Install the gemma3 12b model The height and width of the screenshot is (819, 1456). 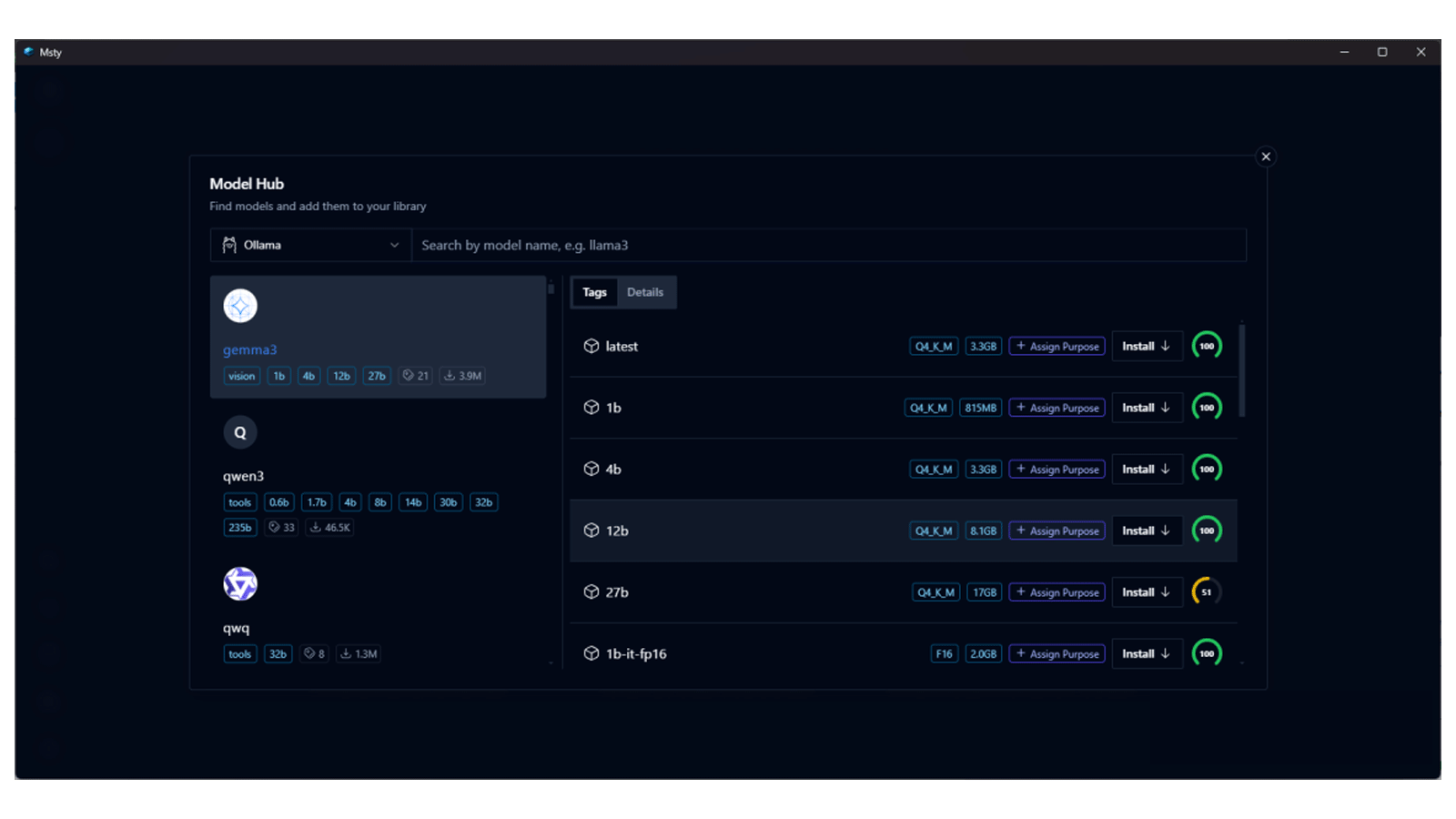(1146, 531)
